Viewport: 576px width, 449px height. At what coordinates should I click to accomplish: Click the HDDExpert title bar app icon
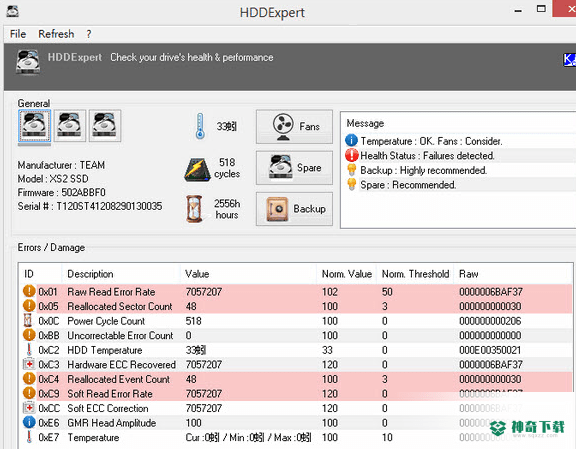pos(12,11)
